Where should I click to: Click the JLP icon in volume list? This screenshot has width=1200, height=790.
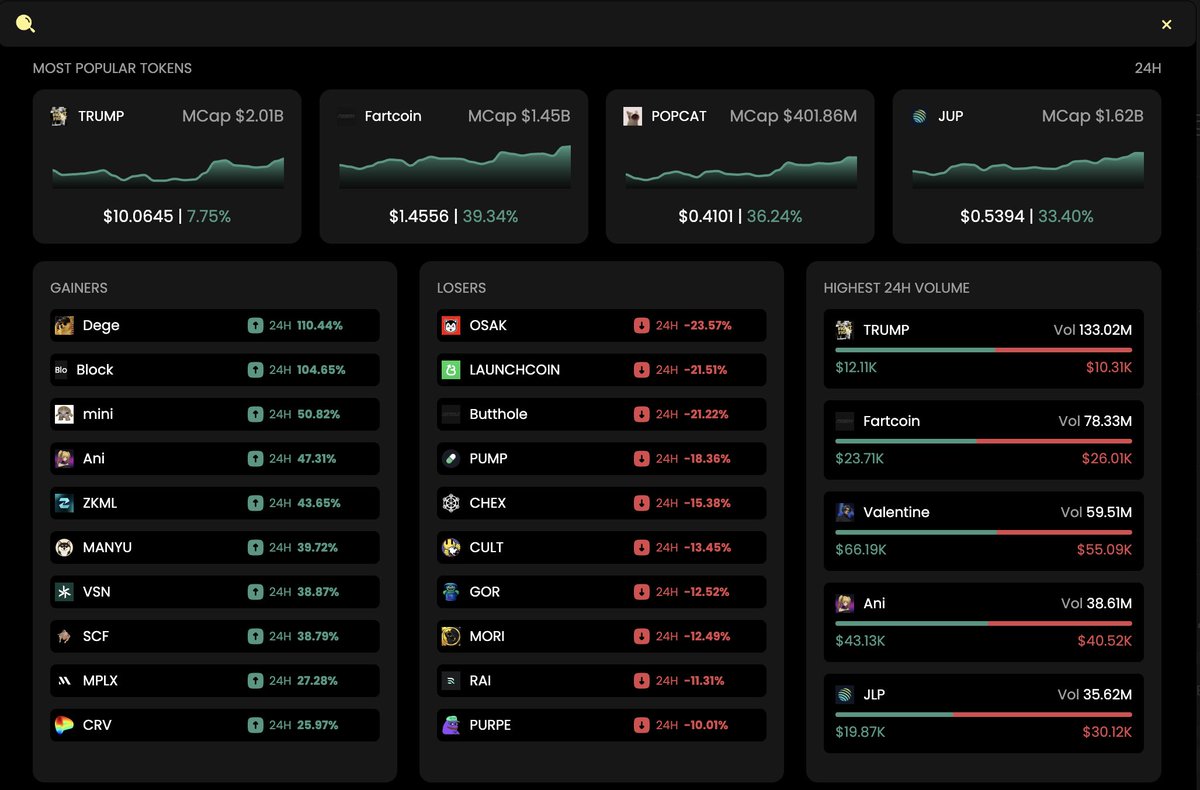point(845,695)
